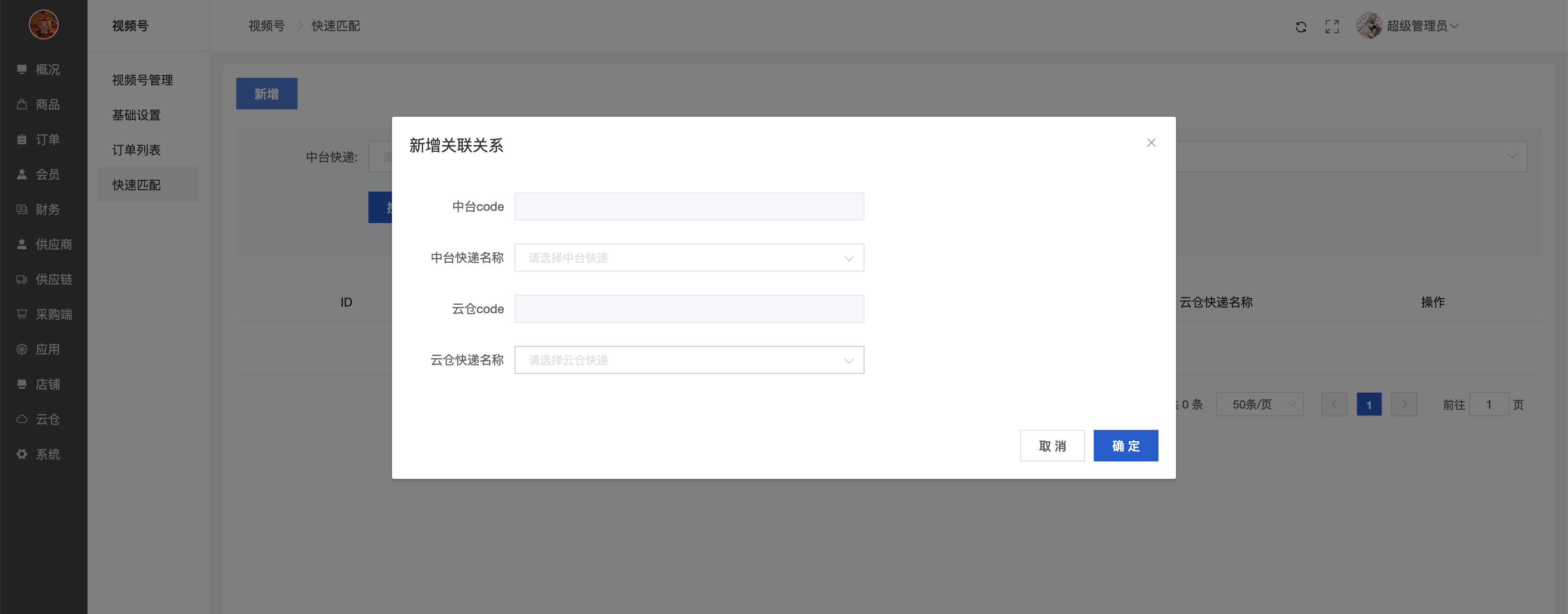Viewport: 1568px width, 614px height.
Task: Expand the 云仓快递名称 dropdown
Action: 689,360
